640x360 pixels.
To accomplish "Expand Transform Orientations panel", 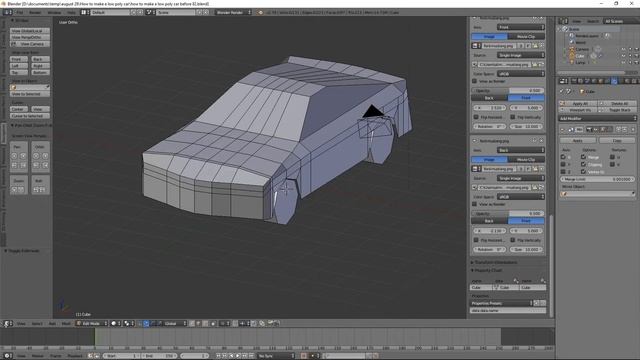I will coord(495,262).
